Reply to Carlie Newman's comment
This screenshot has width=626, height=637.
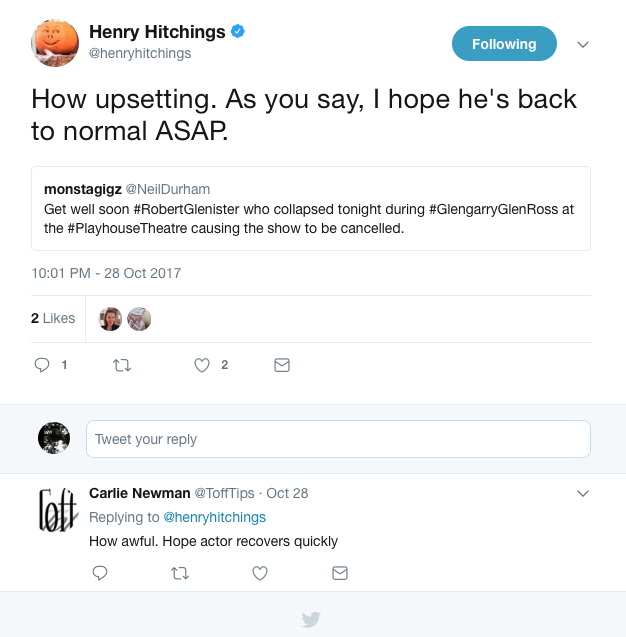(100, 573)
